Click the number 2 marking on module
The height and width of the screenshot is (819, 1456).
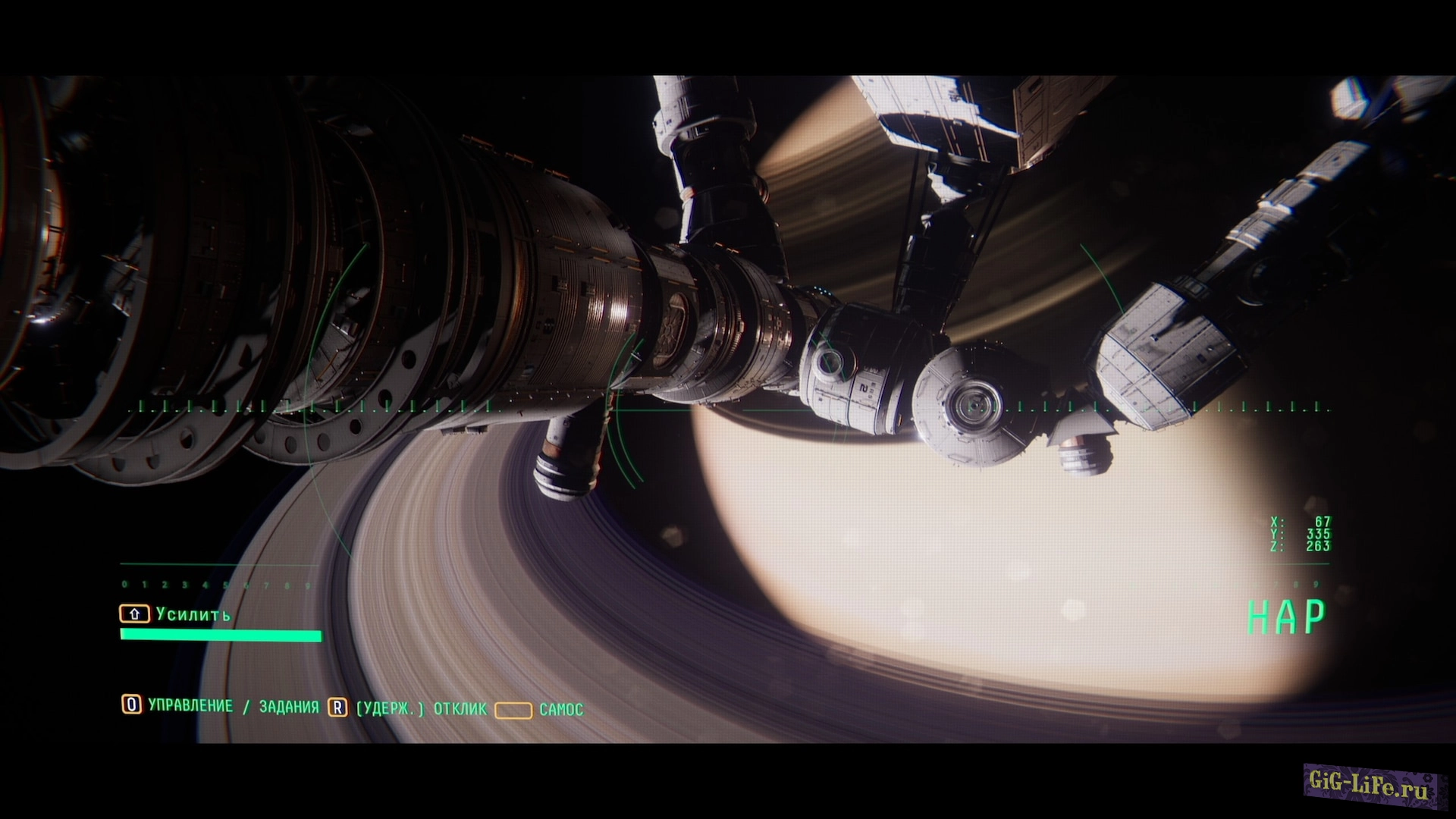pos(863,388)
